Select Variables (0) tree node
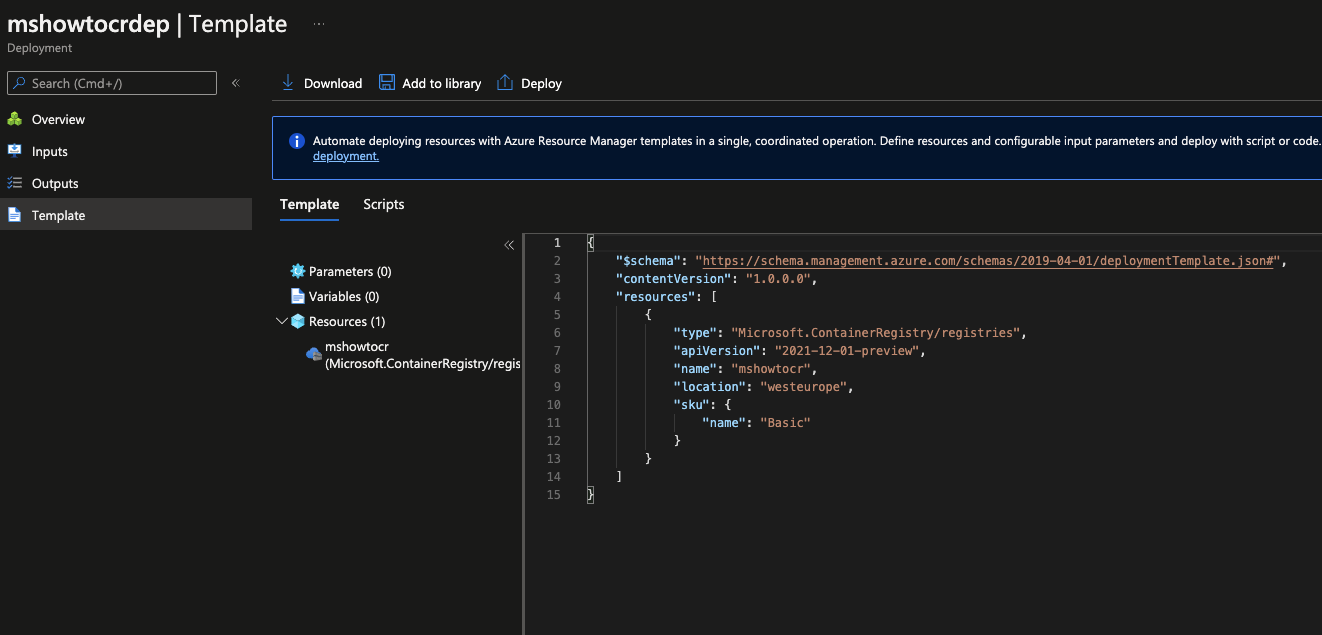The height and width of the screenshot is (635, 1322). pyautogui.click(x=344, y=296)
